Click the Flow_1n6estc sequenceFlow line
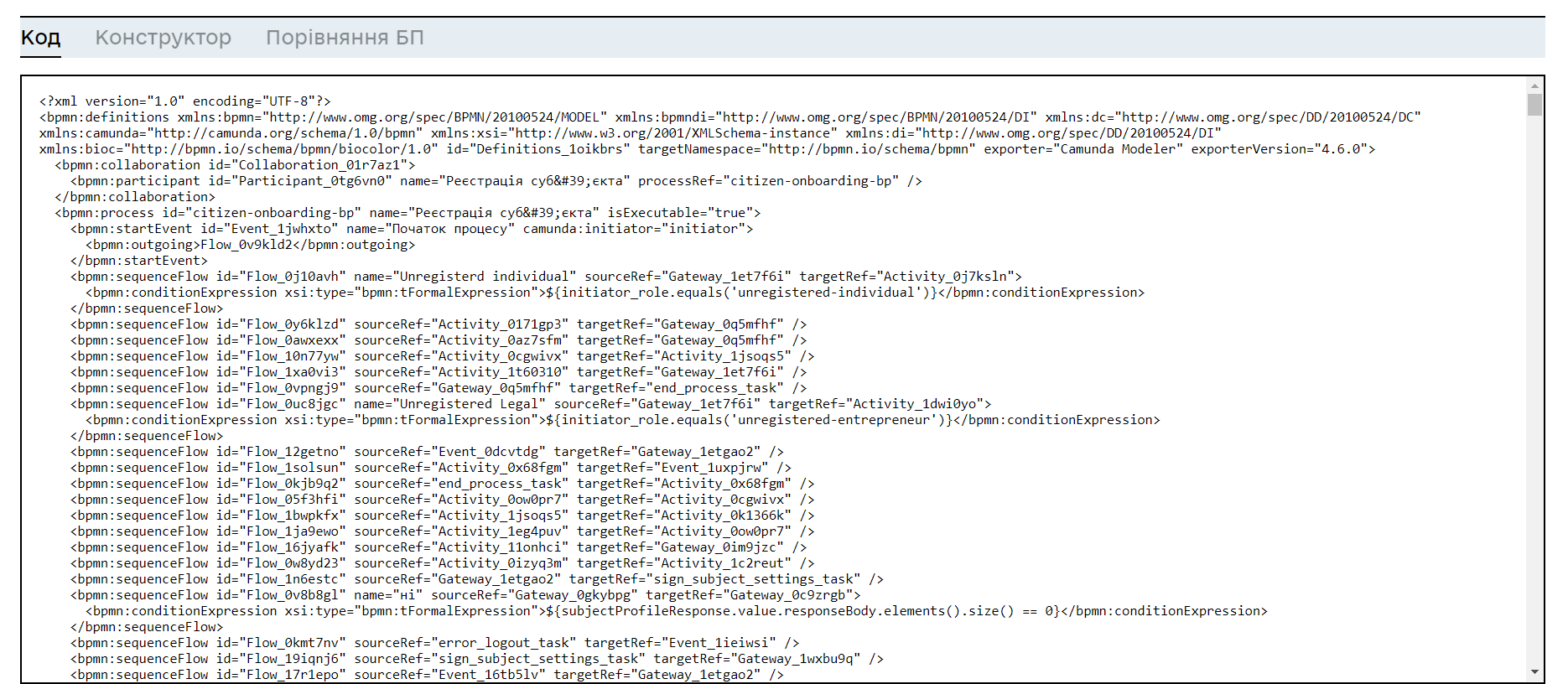Screen dimensions: 1568x684 pyautogui.click(x=476, y=579)
